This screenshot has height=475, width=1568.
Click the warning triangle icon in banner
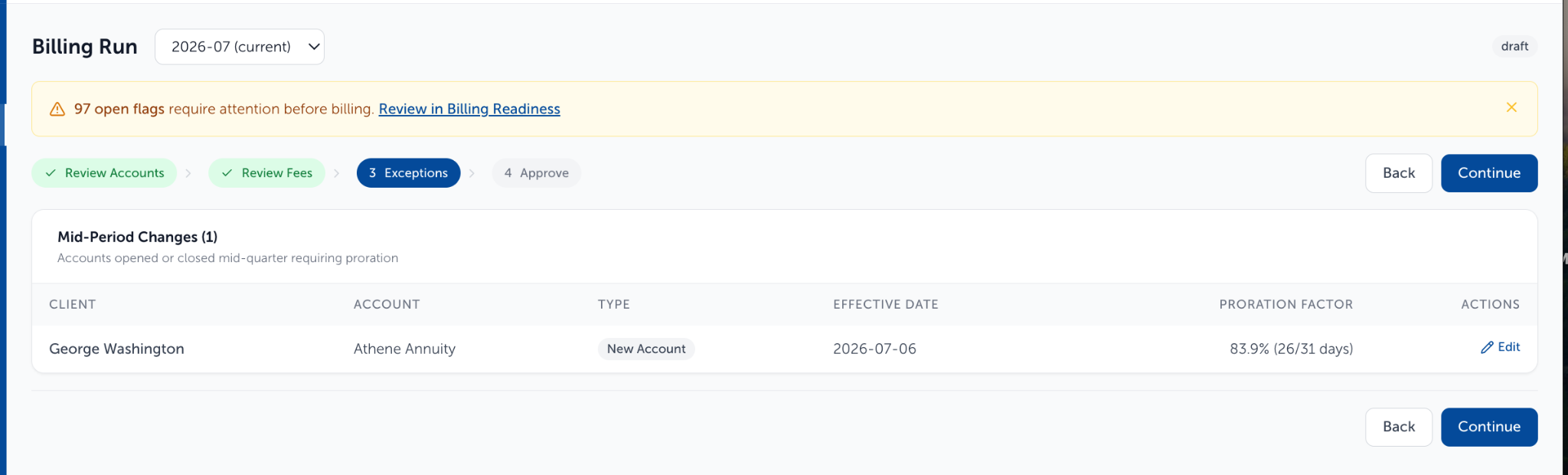[x=57, y=110]
